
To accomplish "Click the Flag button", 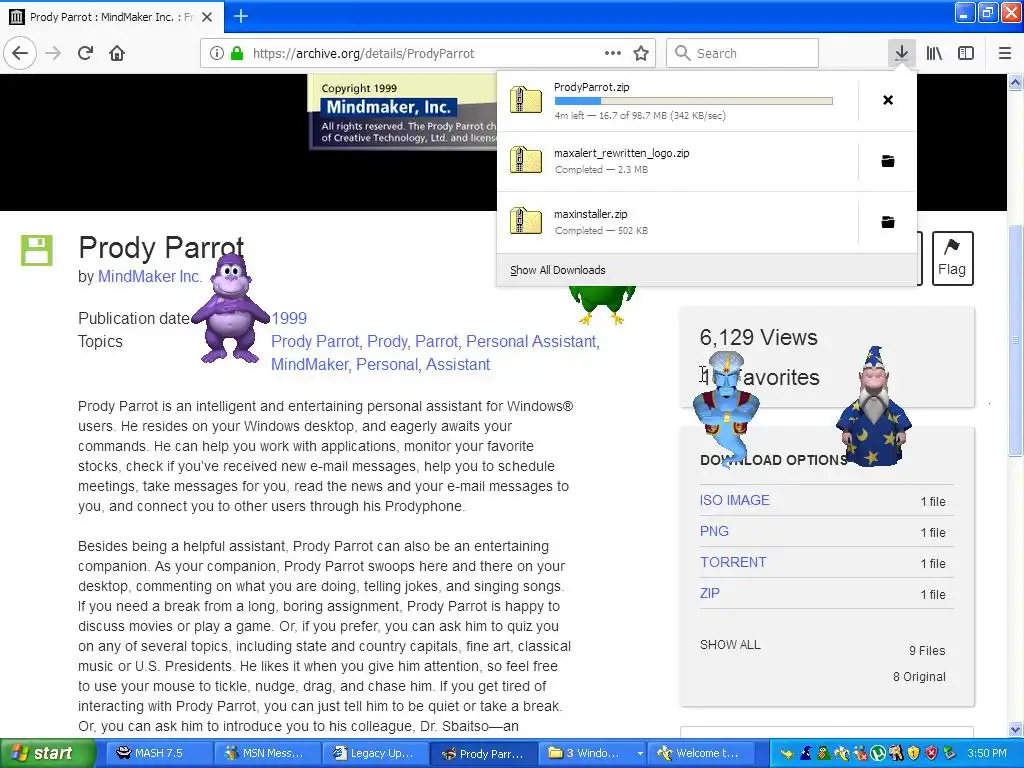I will click(952, 258).
